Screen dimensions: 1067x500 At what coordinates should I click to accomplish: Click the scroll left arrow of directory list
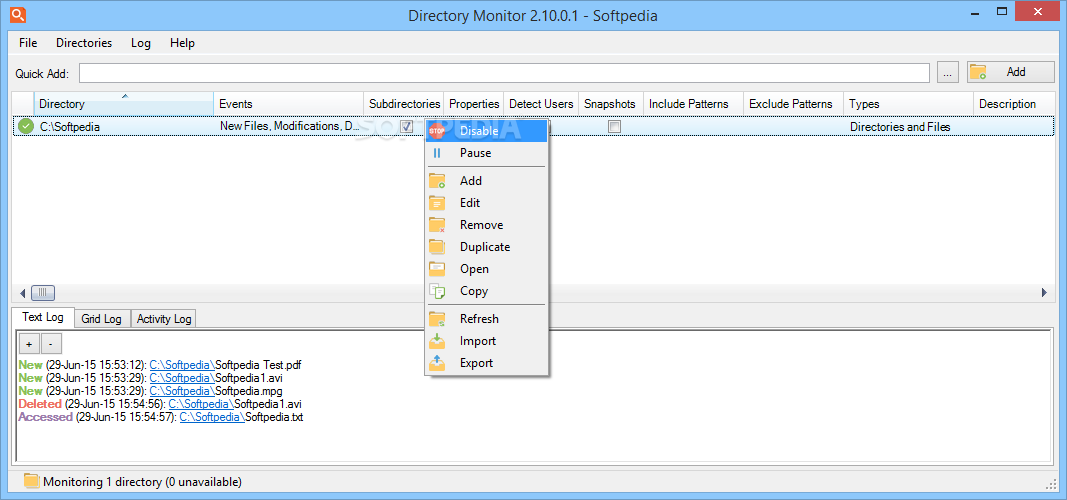click(x=22, y=293)
